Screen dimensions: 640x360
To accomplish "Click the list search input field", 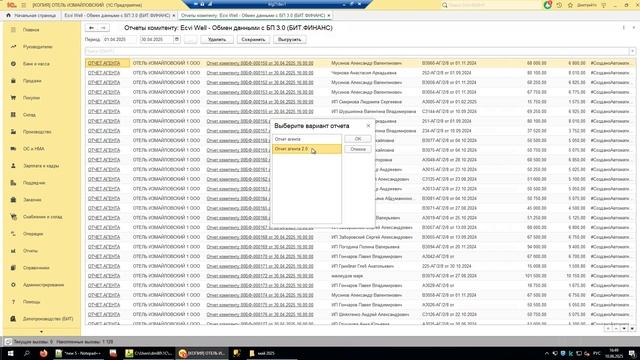I will [357, 51].
